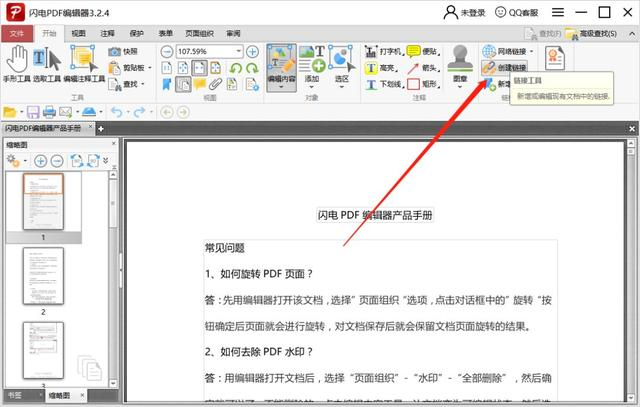Click the zoom out minus button

tap(167, 51)
